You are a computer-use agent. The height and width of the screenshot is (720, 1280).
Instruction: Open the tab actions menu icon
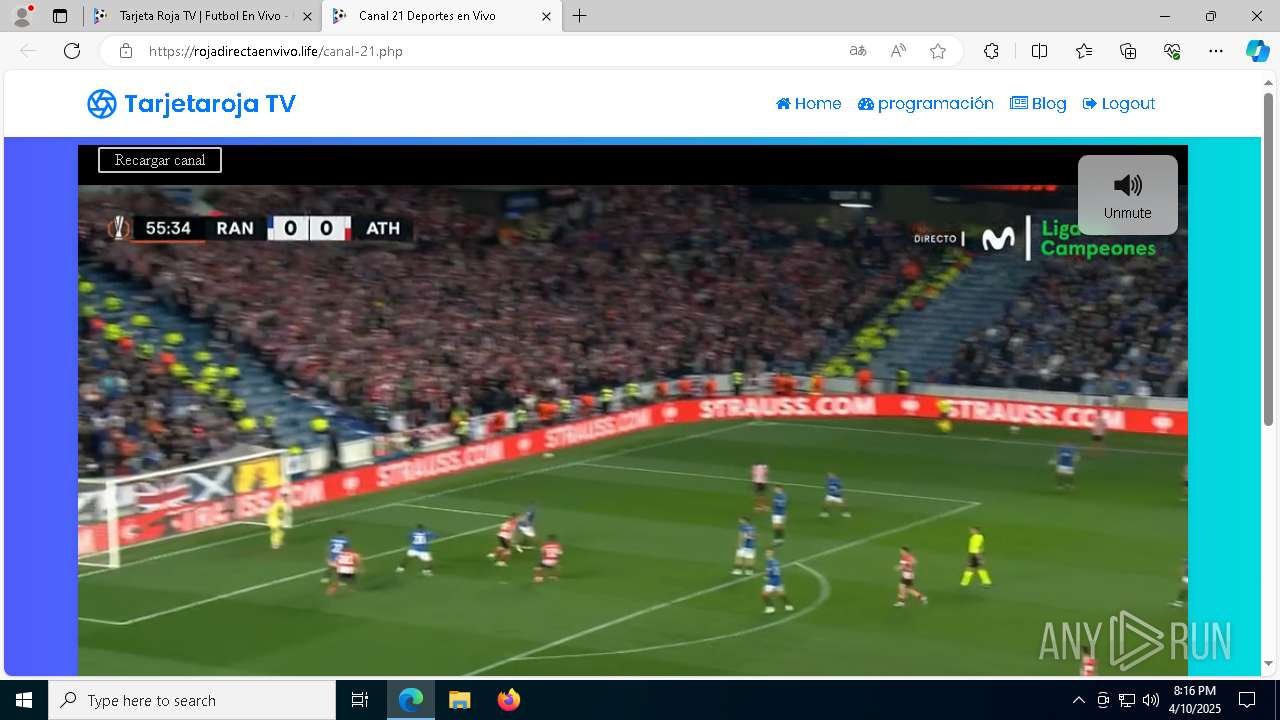click(x=60, y=16)
